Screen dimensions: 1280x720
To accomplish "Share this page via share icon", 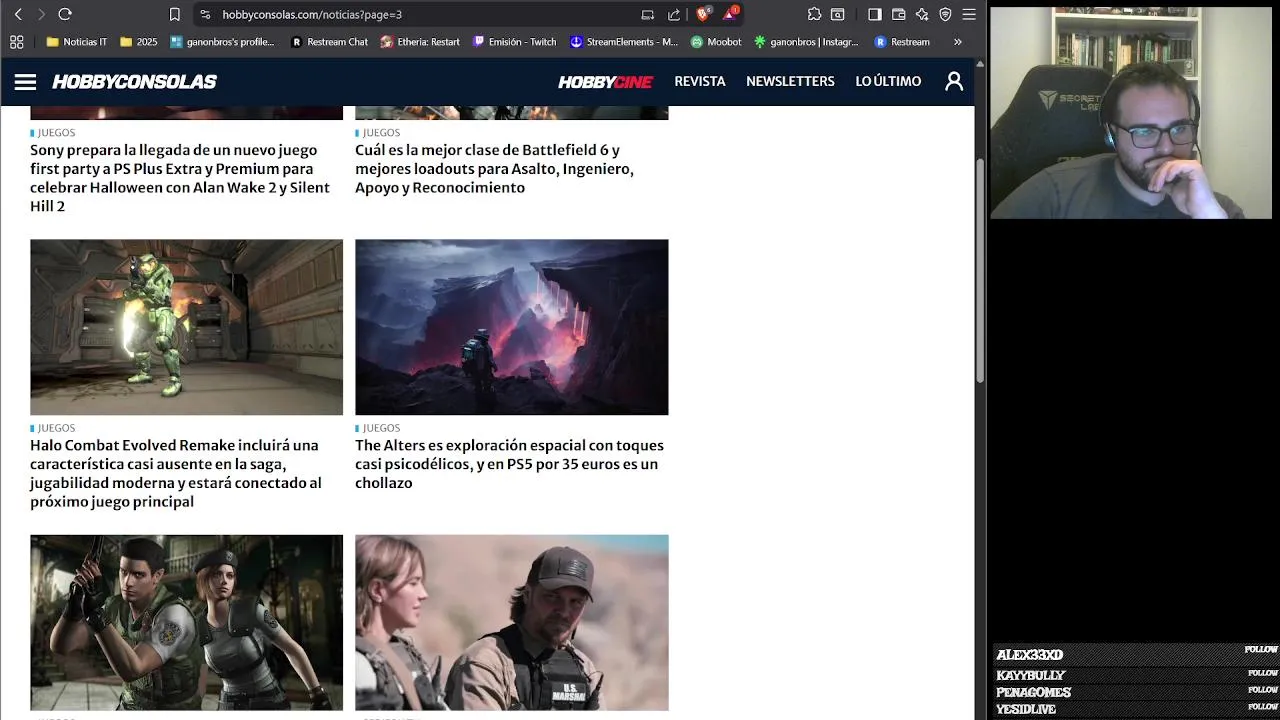I will (x=674, y=14).
